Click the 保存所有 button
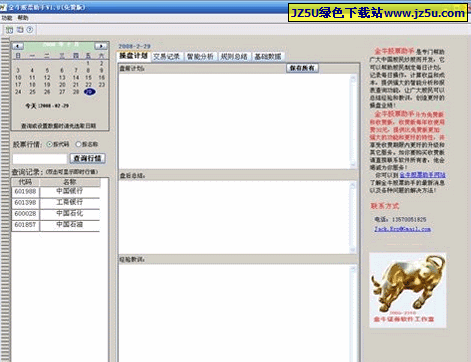Viewport: 471px width, 362px height. [302, 68]
